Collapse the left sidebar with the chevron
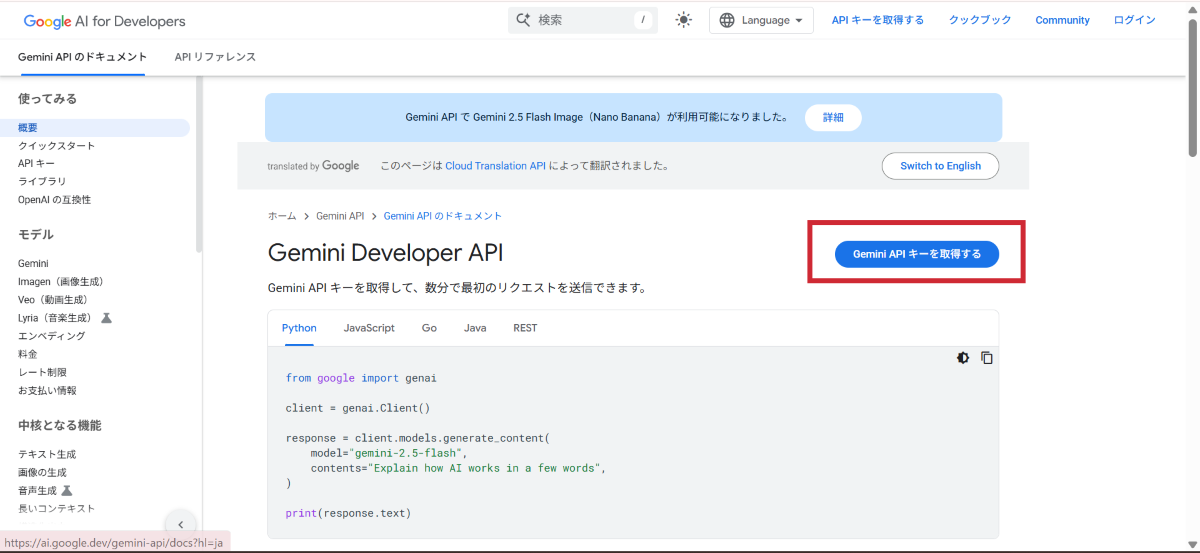This screenshot has height=553, width=1200. point(180,524)
